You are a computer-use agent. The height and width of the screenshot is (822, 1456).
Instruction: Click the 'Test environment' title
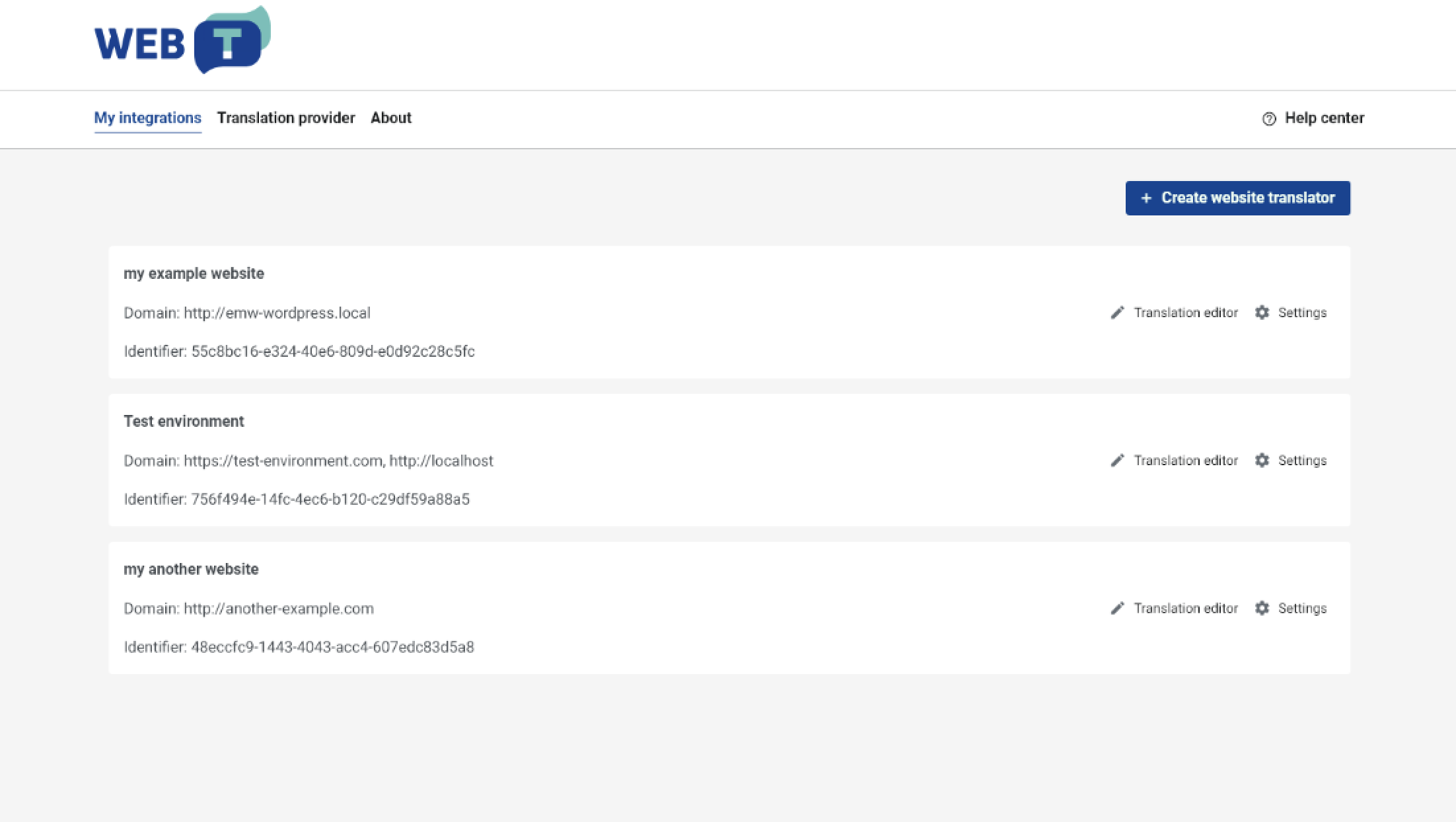coord(184,422)
